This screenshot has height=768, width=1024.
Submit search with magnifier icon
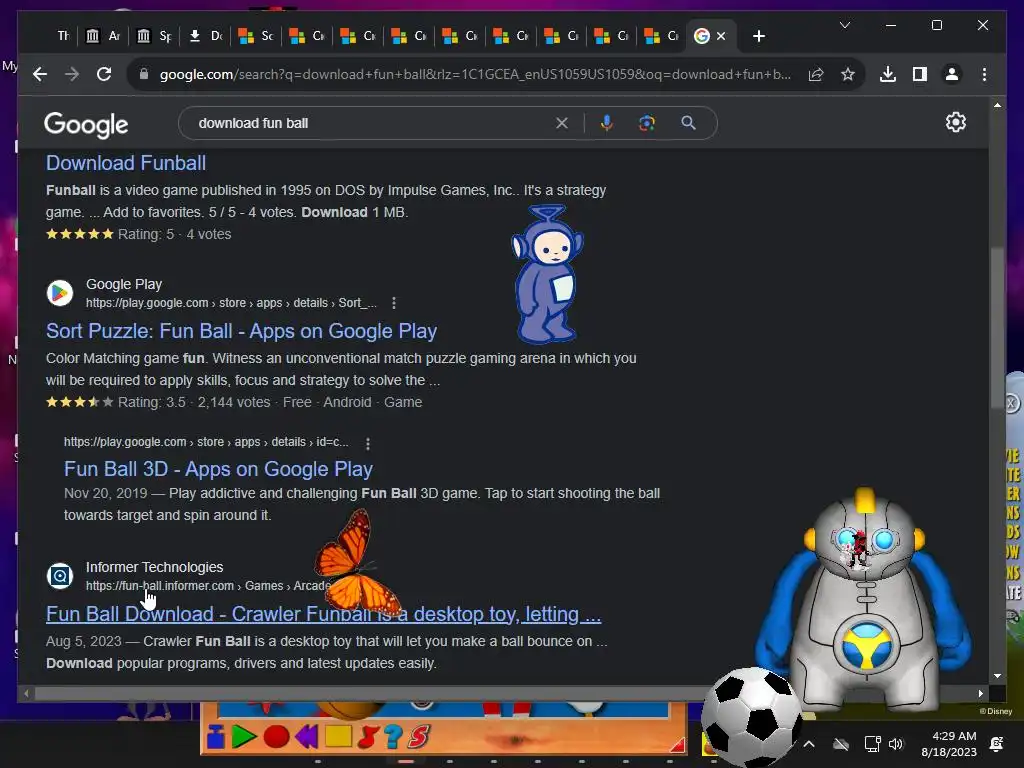pyautogui.click(x=688, y=123)
